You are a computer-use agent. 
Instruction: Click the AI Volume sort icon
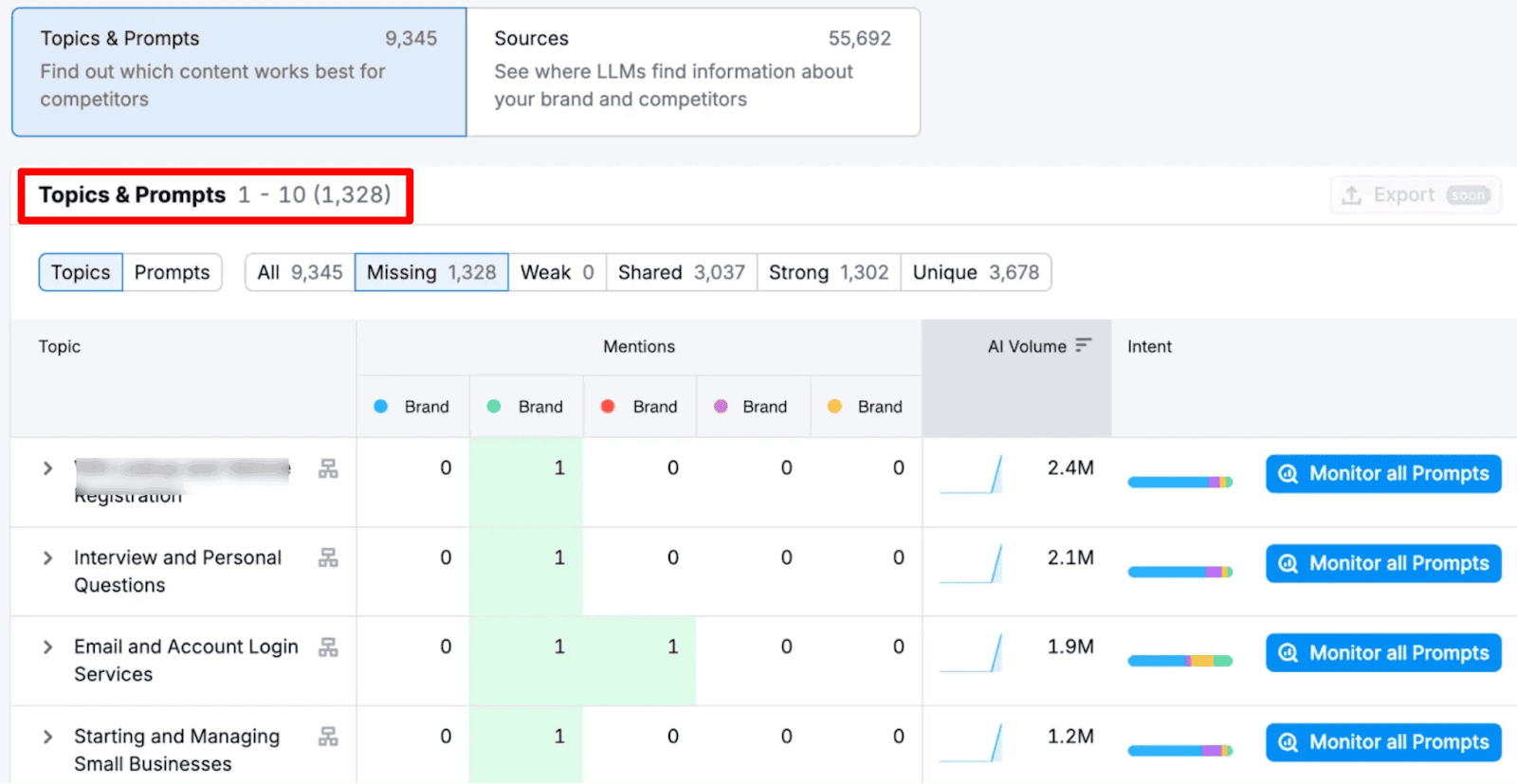click(x=1084, y=346)
